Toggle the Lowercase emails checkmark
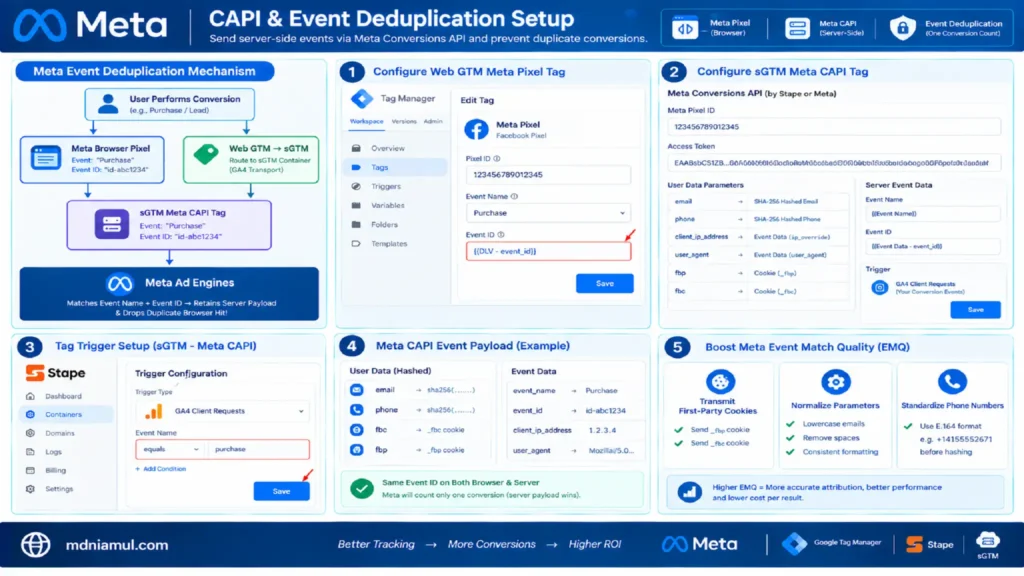 point(790,424)
